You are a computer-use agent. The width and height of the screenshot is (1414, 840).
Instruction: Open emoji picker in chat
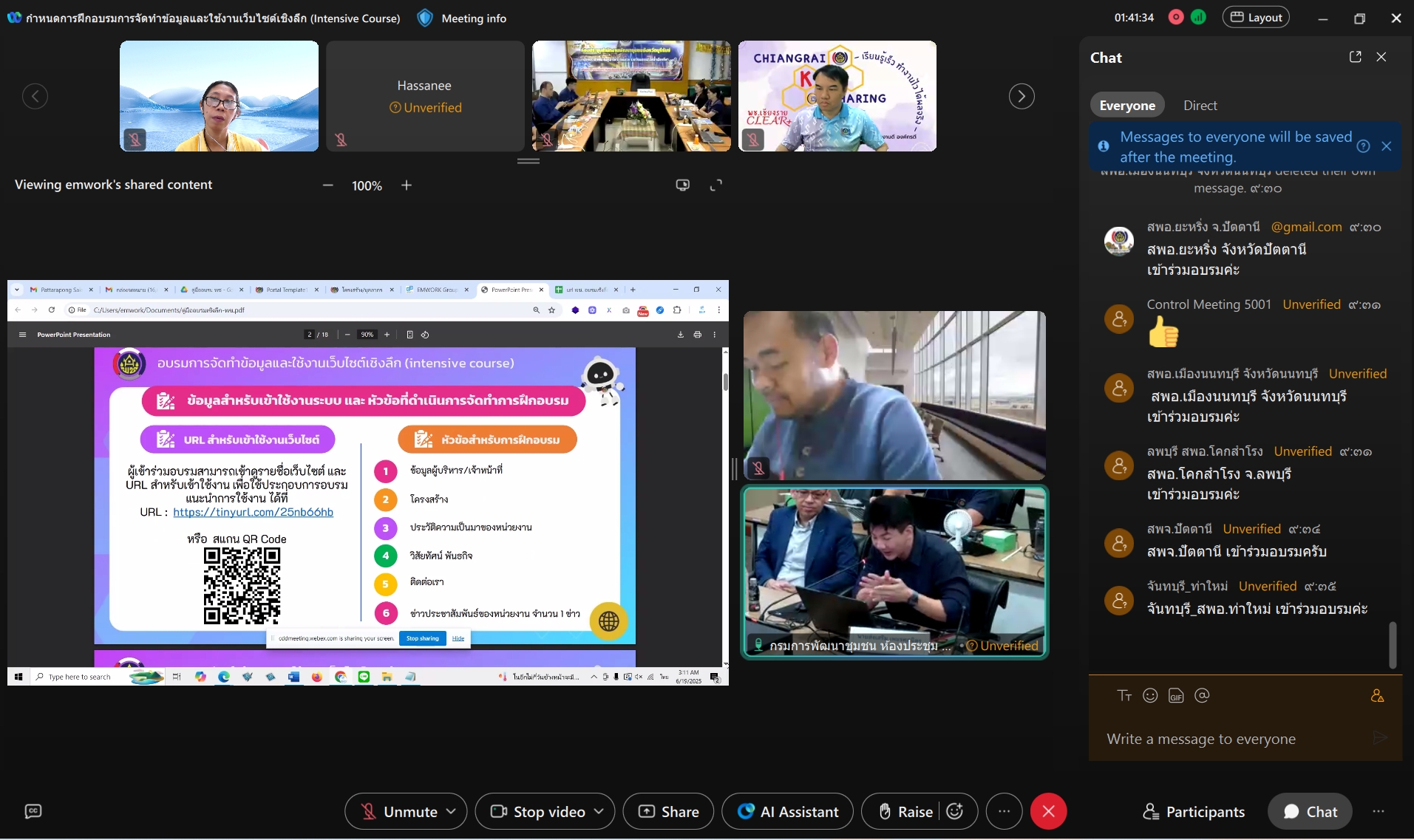[x=1150, y=695]
